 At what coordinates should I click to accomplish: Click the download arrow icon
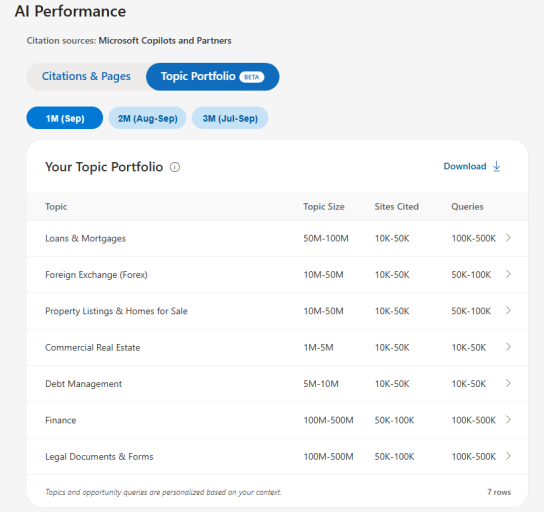point(497,167)
